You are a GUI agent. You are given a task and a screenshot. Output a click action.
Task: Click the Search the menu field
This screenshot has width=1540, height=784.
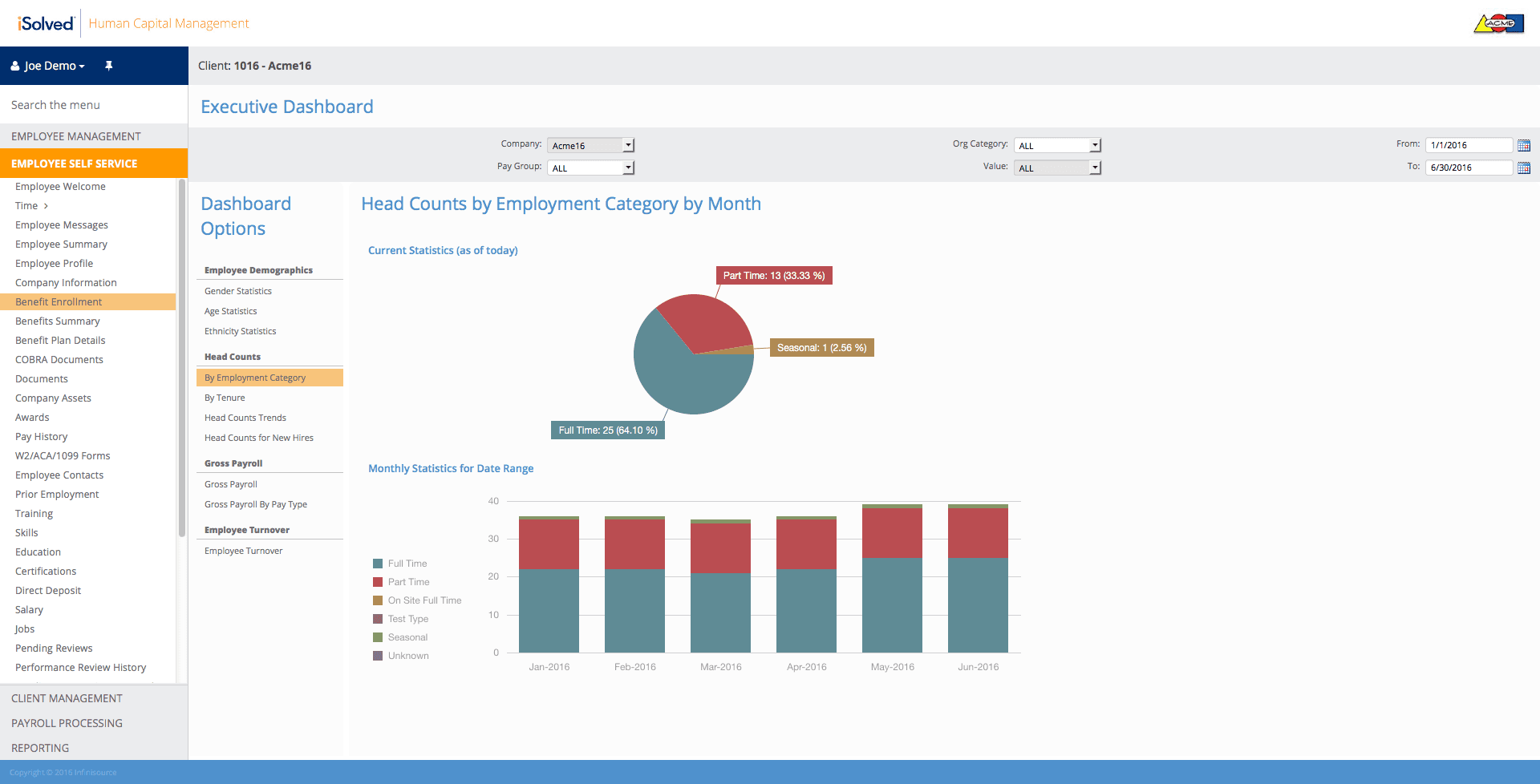94,105
